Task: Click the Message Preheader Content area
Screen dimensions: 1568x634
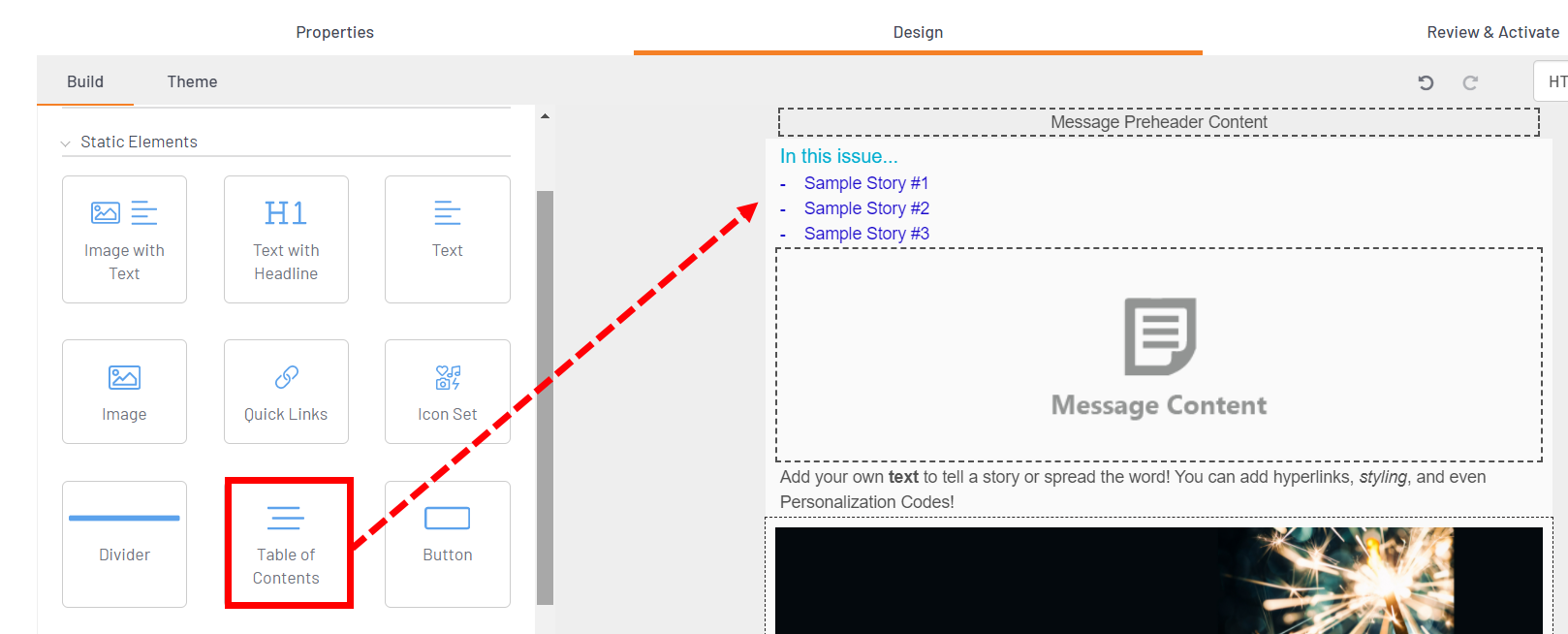Action: pos(1158,122)
